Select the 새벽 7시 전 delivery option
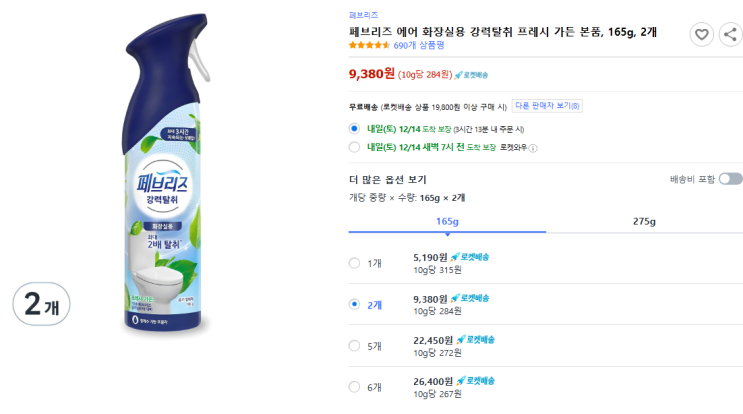Viewport: 743px width, 414px height. (x=354, y=147)
